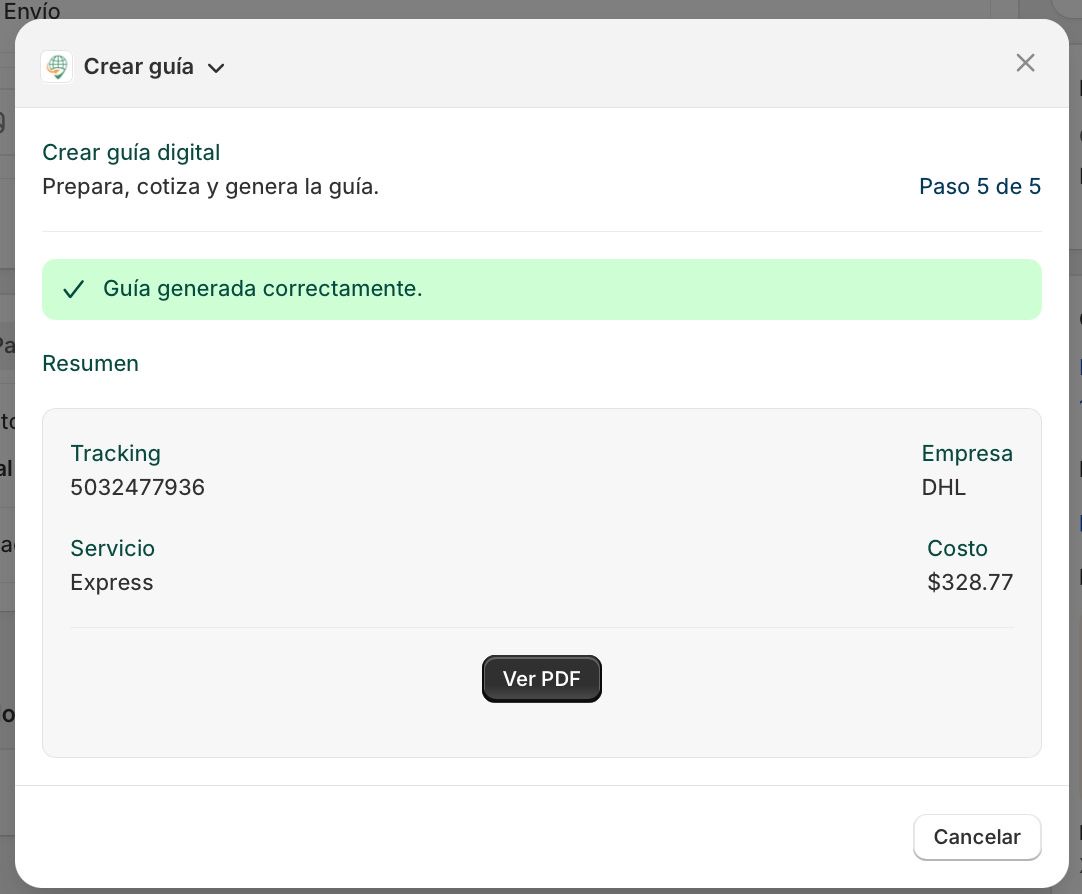This screenshot has width=1082, height=894.
Task: Click the Crear guía digital heading
Action: tap(131, 152)
